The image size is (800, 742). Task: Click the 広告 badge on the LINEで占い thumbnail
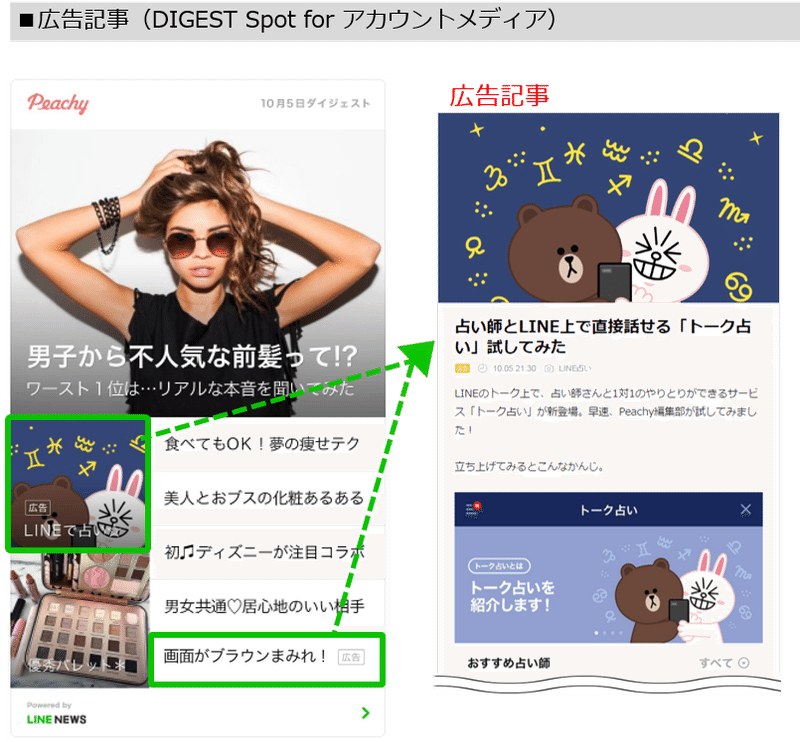pyautogui.click(x=38, y=508)
